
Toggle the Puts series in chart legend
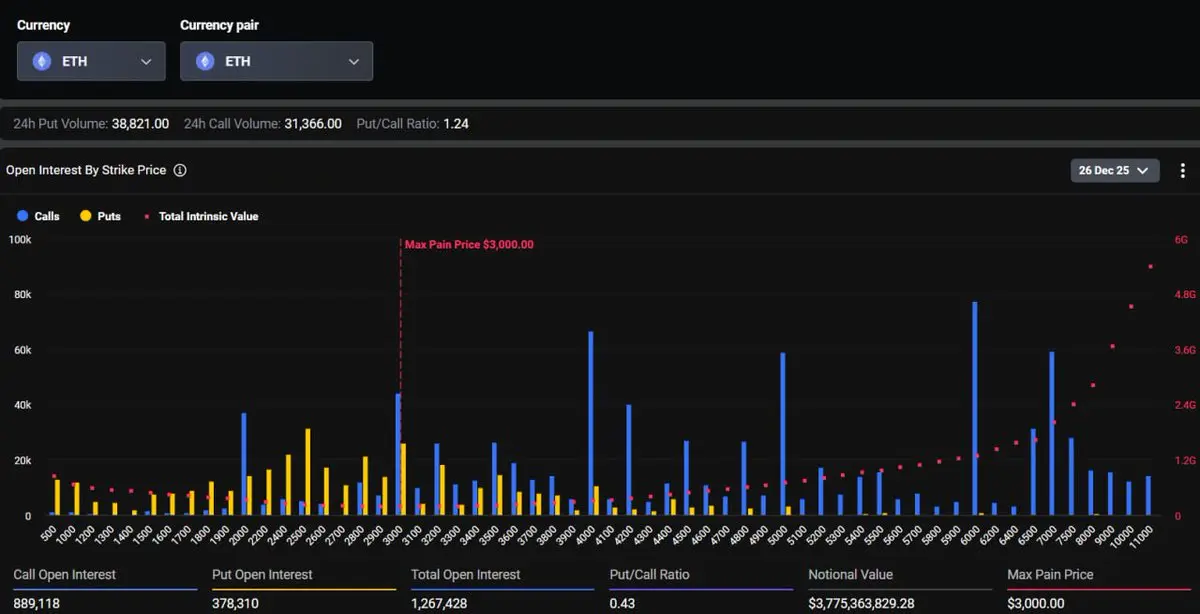click(x=100, y=216)
